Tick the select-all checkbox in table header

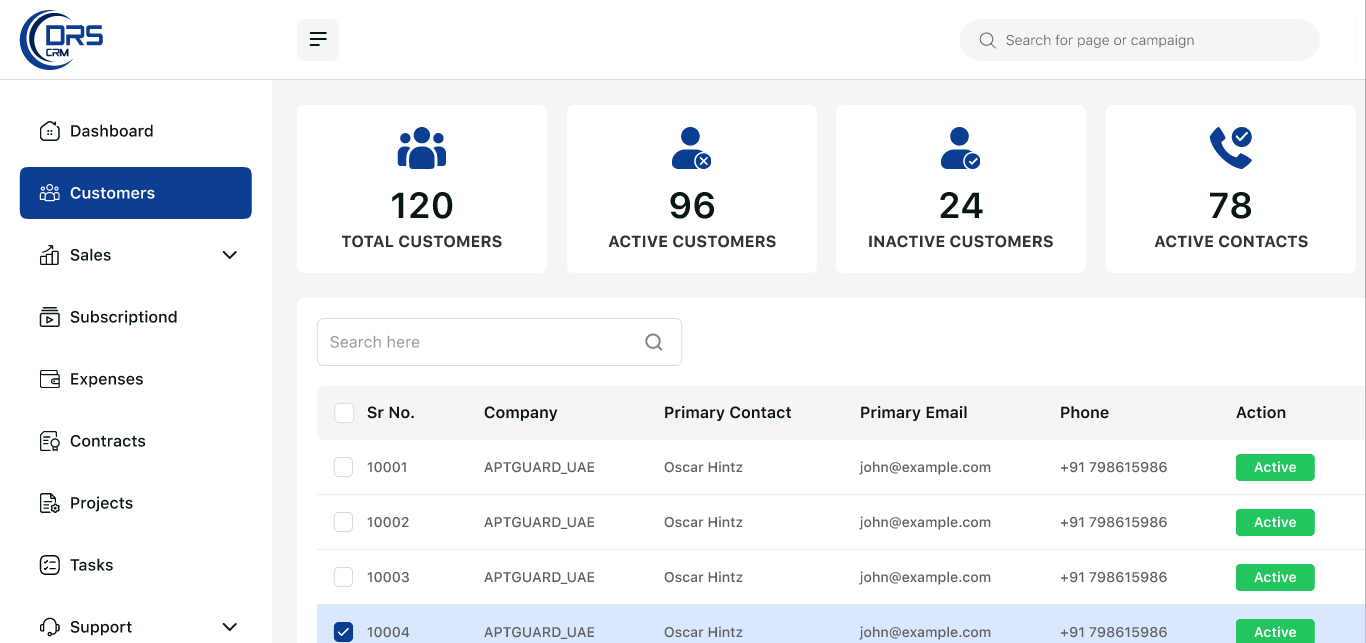344,413
